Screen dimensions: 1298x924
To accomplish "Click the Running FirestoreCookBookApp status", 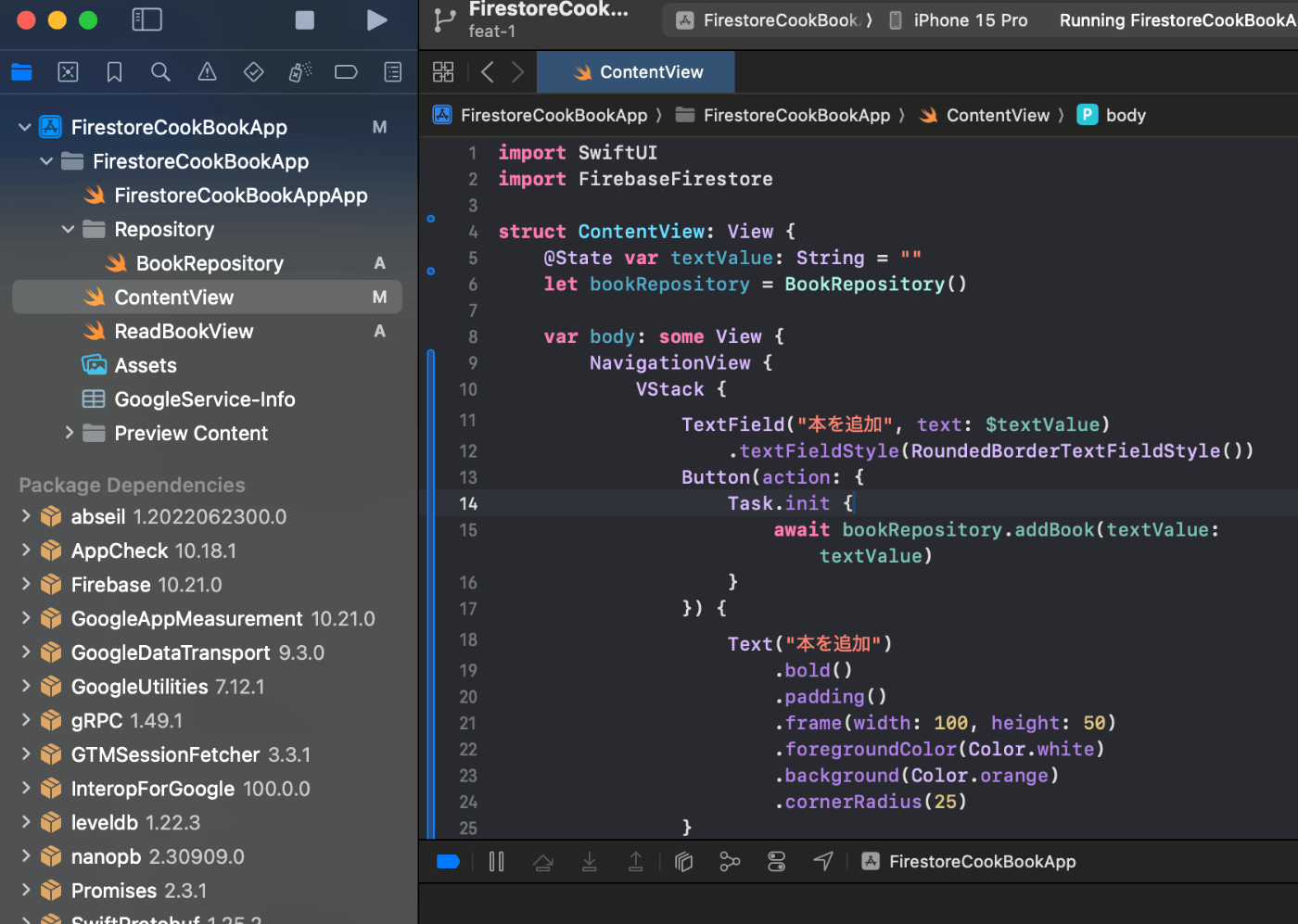I will pyautogui.click(x=1177, y=20).
